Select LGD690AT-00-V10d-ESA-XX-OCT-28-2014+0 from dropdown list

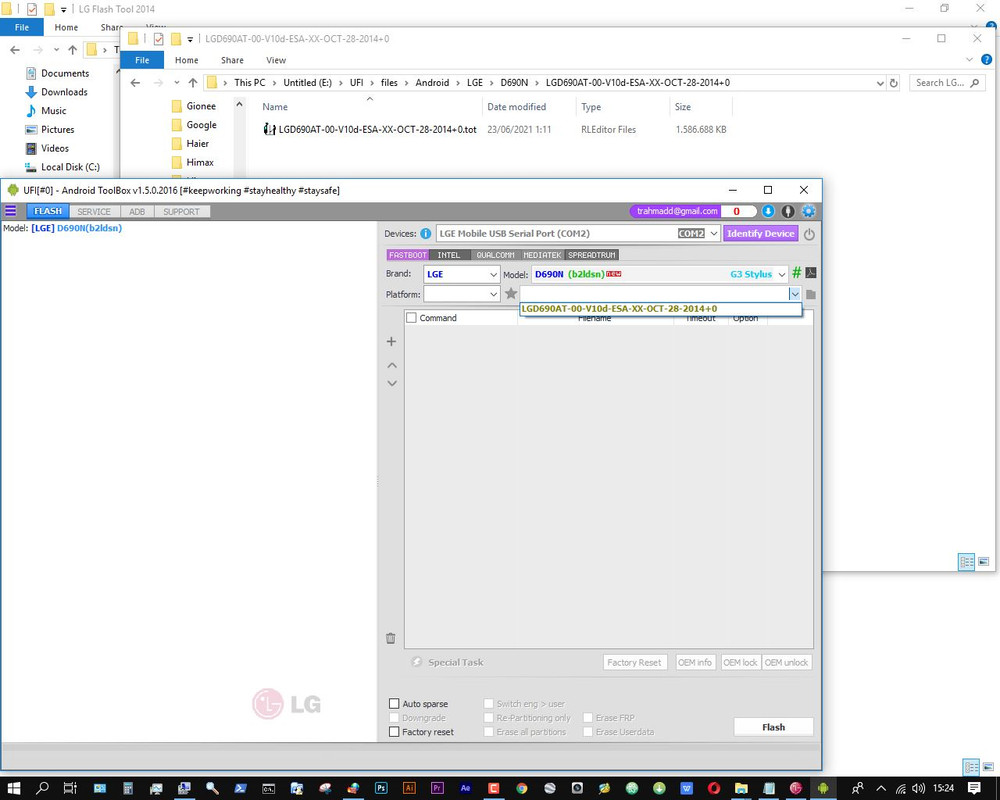click(x=661, y=309)
